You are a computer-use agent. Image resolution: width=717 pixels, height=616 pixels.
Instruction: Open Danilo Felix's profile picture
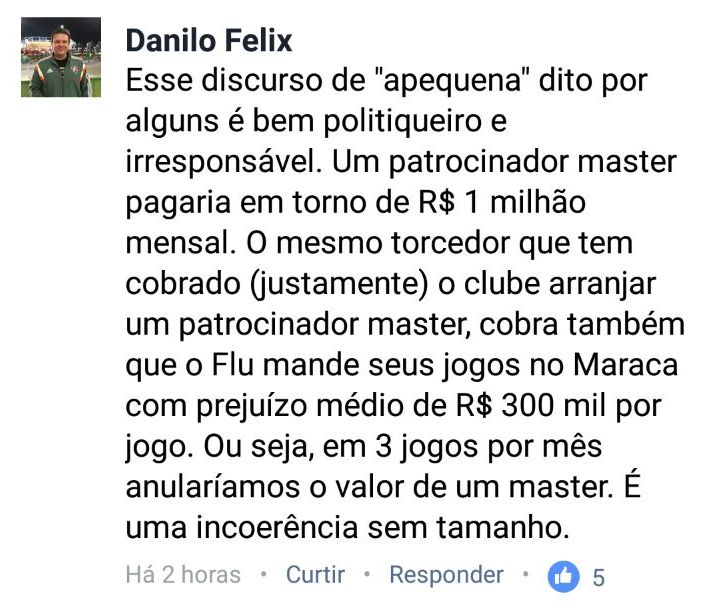(x=61, y=57)
